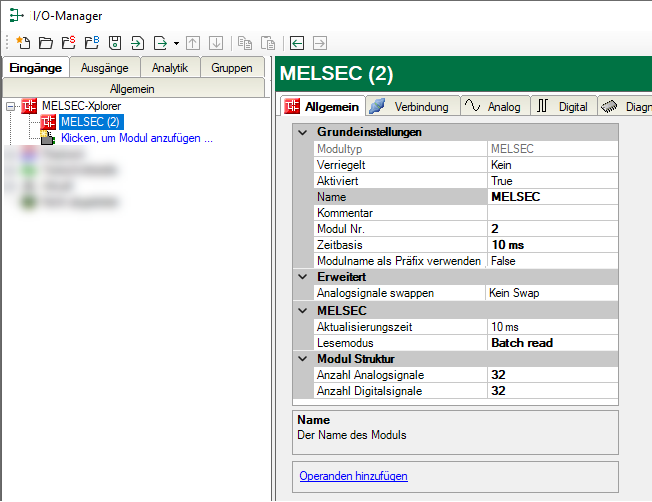Open the Analytik tab
Viewport: 652px width, 502px height.
pos(170,67)
